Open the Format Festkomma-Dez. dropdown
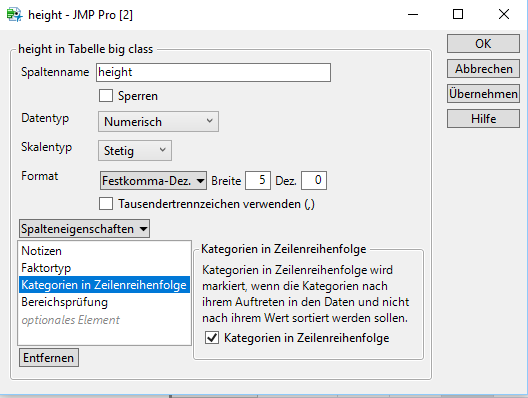The width and height of the screenshot is (528, 398). (153, 181)
